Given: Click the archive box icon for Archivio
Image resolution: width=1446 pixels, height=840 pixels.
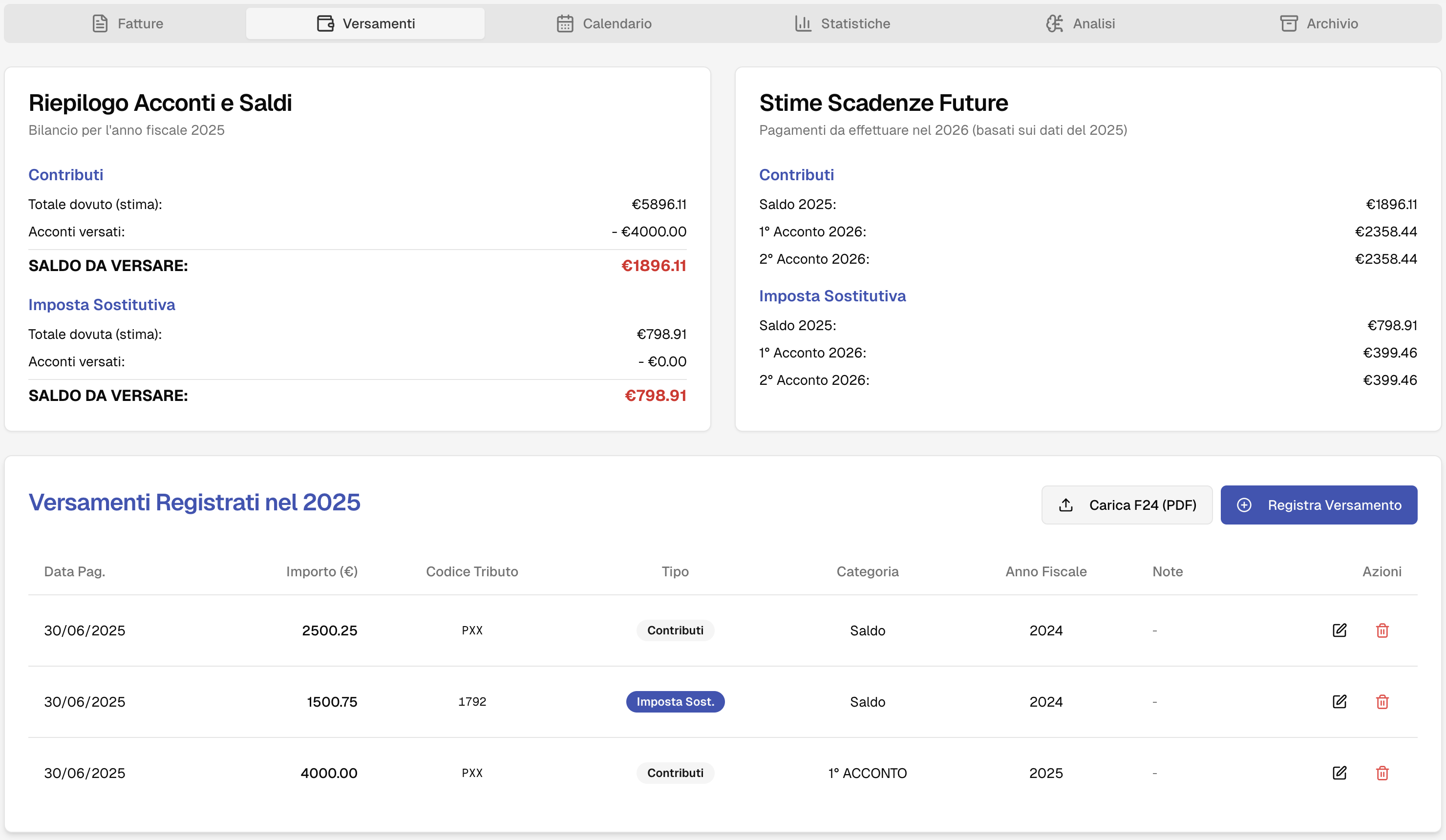Looking at the screenshot, I should [1289, 23].
